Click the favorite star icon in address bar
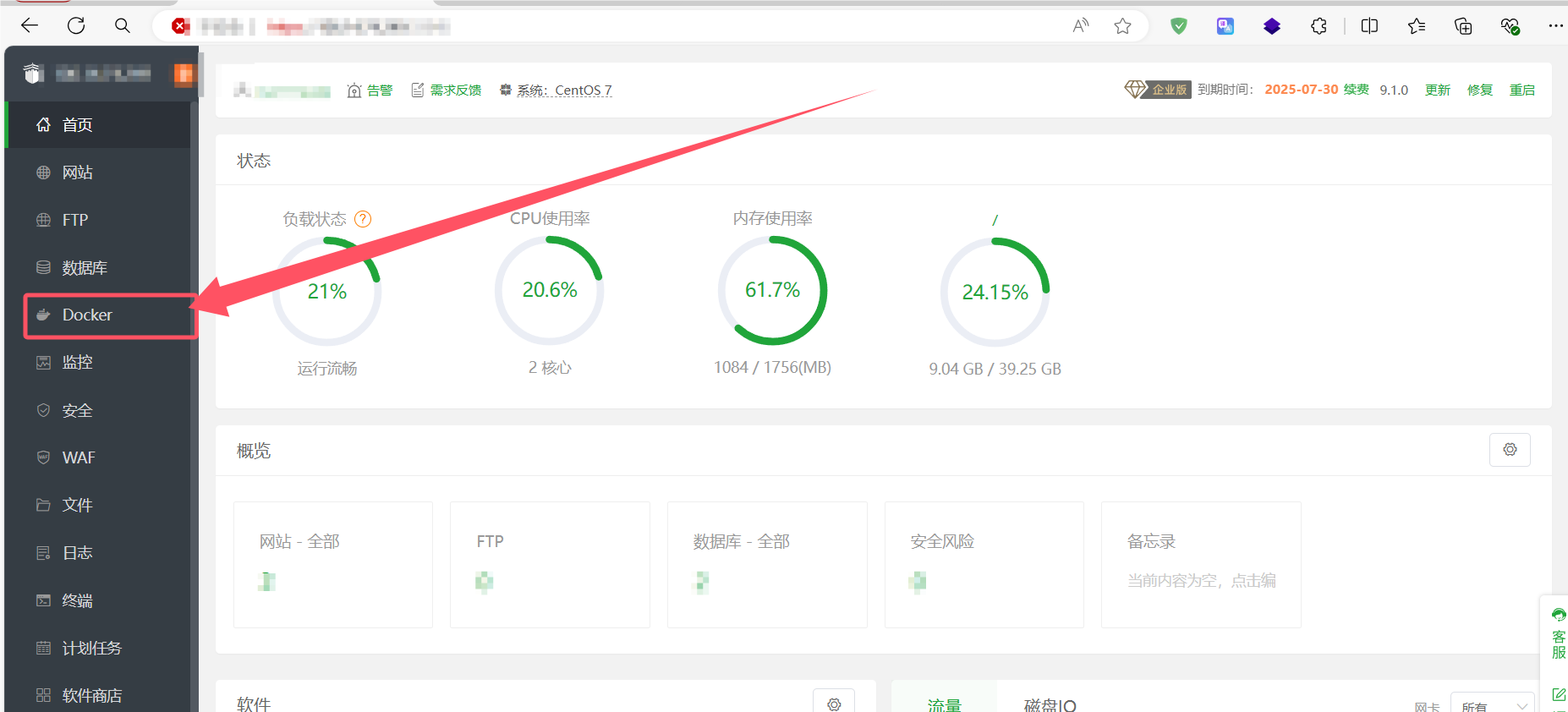Image resolution: width=1568 pixels, height=712 pixels. [1122, 26]
